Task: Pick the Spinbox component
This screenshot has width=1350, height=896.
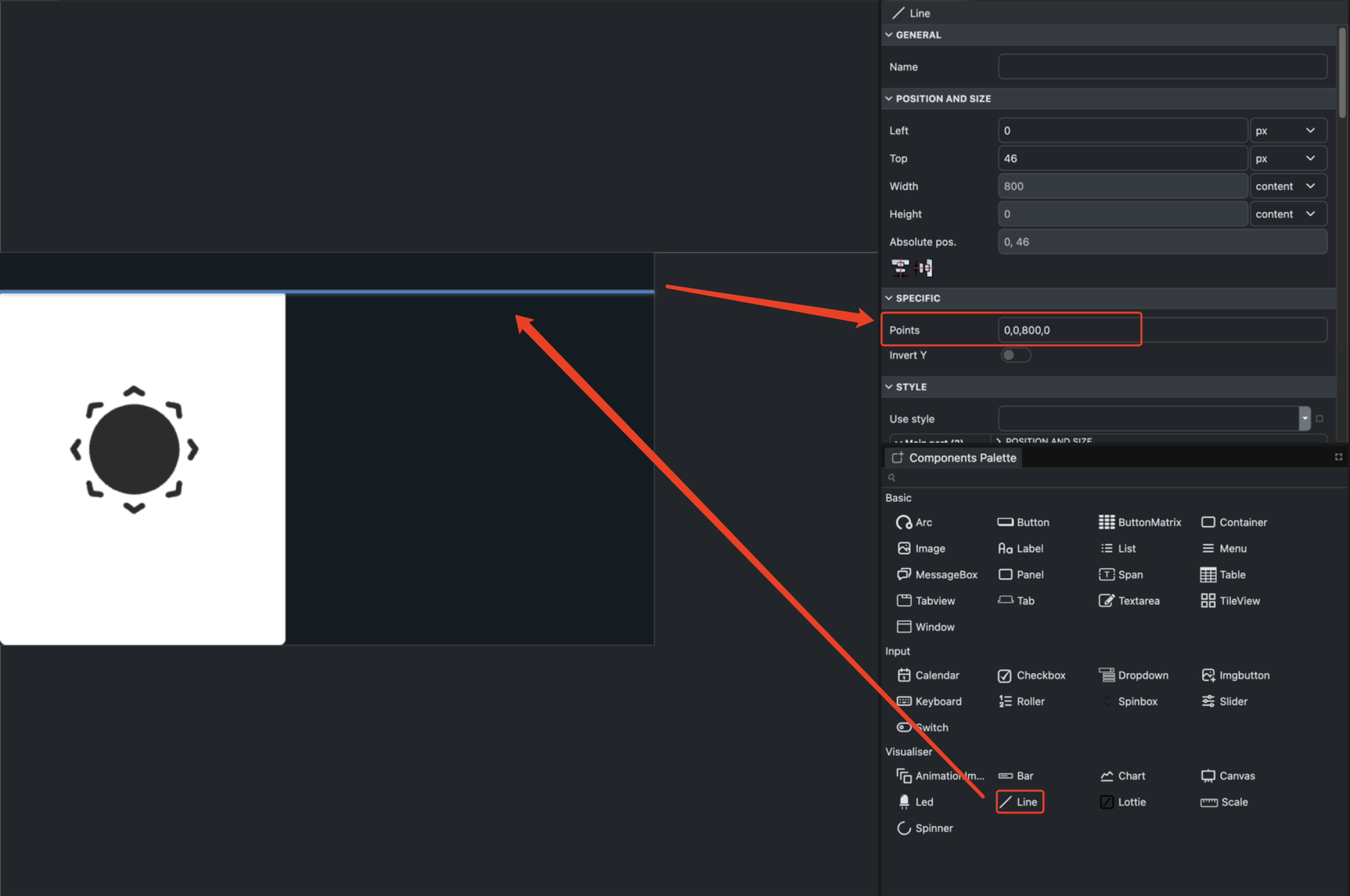Action: 1129,701
